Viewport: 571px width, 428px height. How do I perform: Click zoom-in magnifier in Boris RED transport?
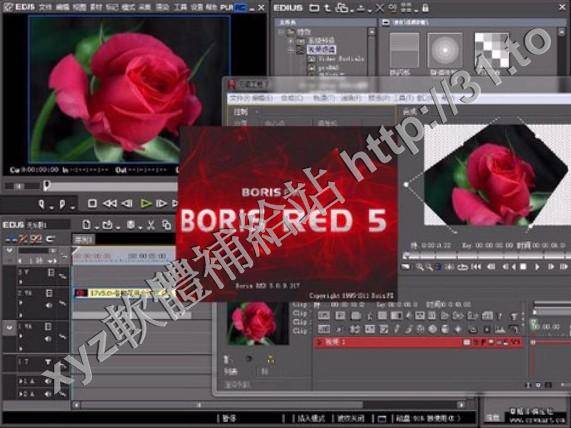[420, 267]
